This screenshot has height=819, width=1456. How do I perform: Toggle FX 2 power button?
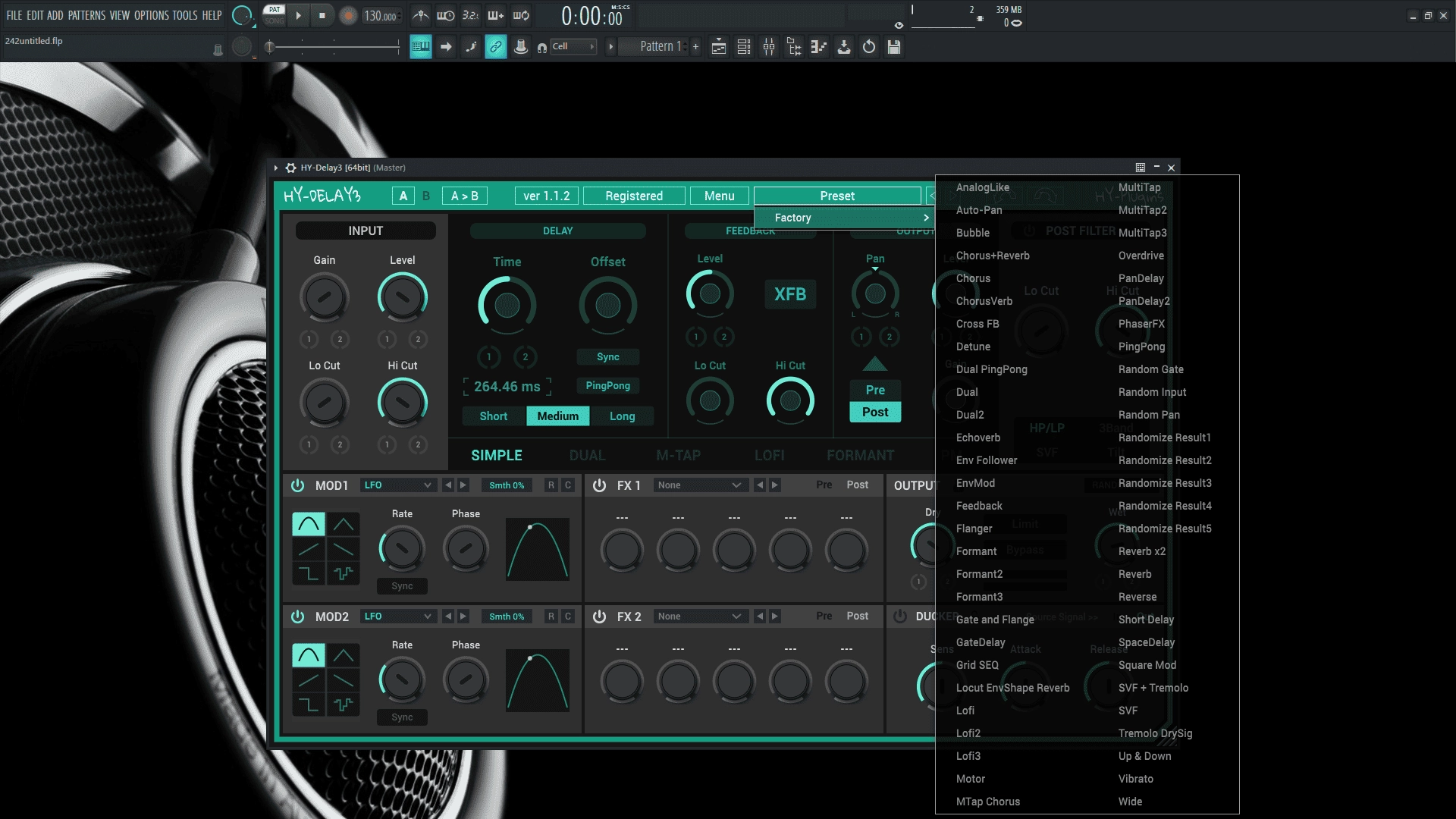pyautogui.click(x=599, y=617)
